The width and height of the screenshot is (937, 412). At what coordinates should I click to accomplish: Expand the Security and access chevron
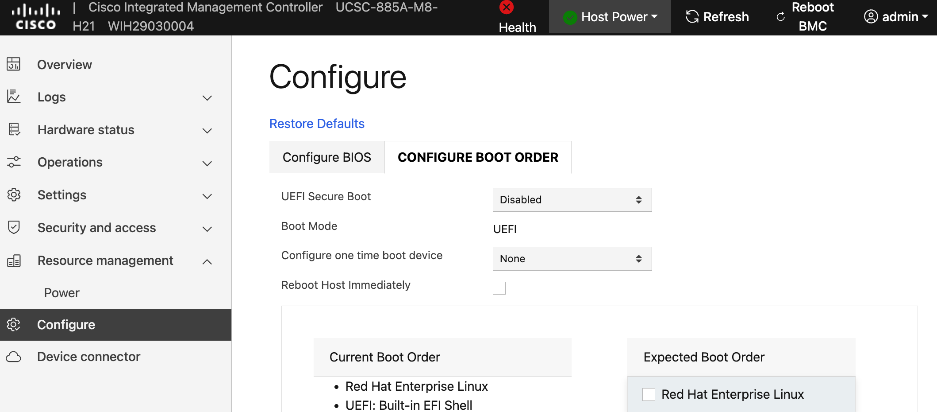(207, 229)
